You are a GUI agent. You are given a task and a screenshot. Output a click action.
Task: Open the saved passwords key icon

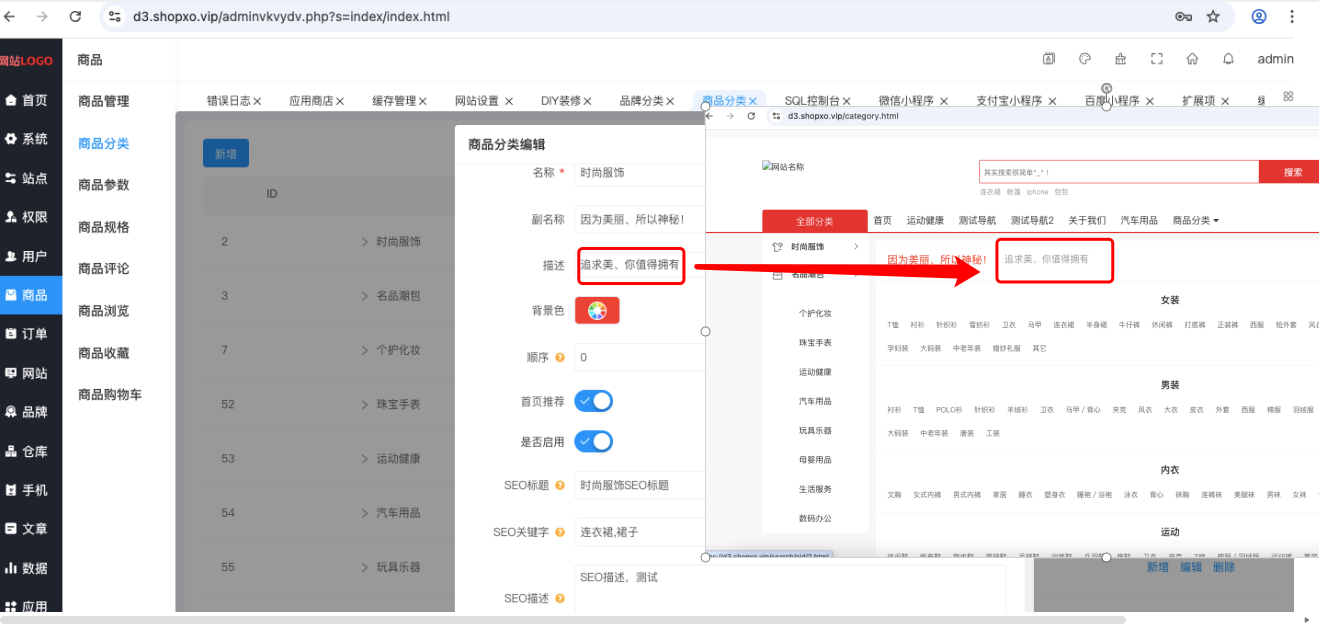click(1183, 17)
